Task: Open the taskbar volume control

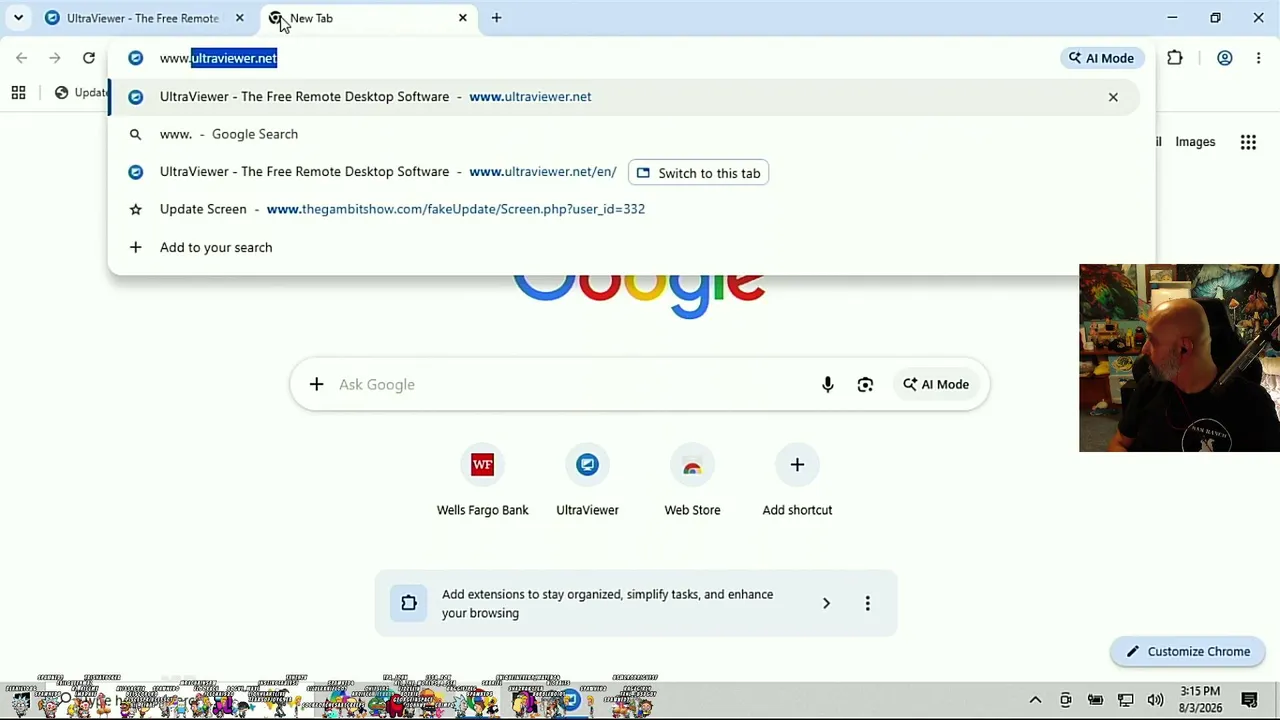Action: tap(1155, 700)
